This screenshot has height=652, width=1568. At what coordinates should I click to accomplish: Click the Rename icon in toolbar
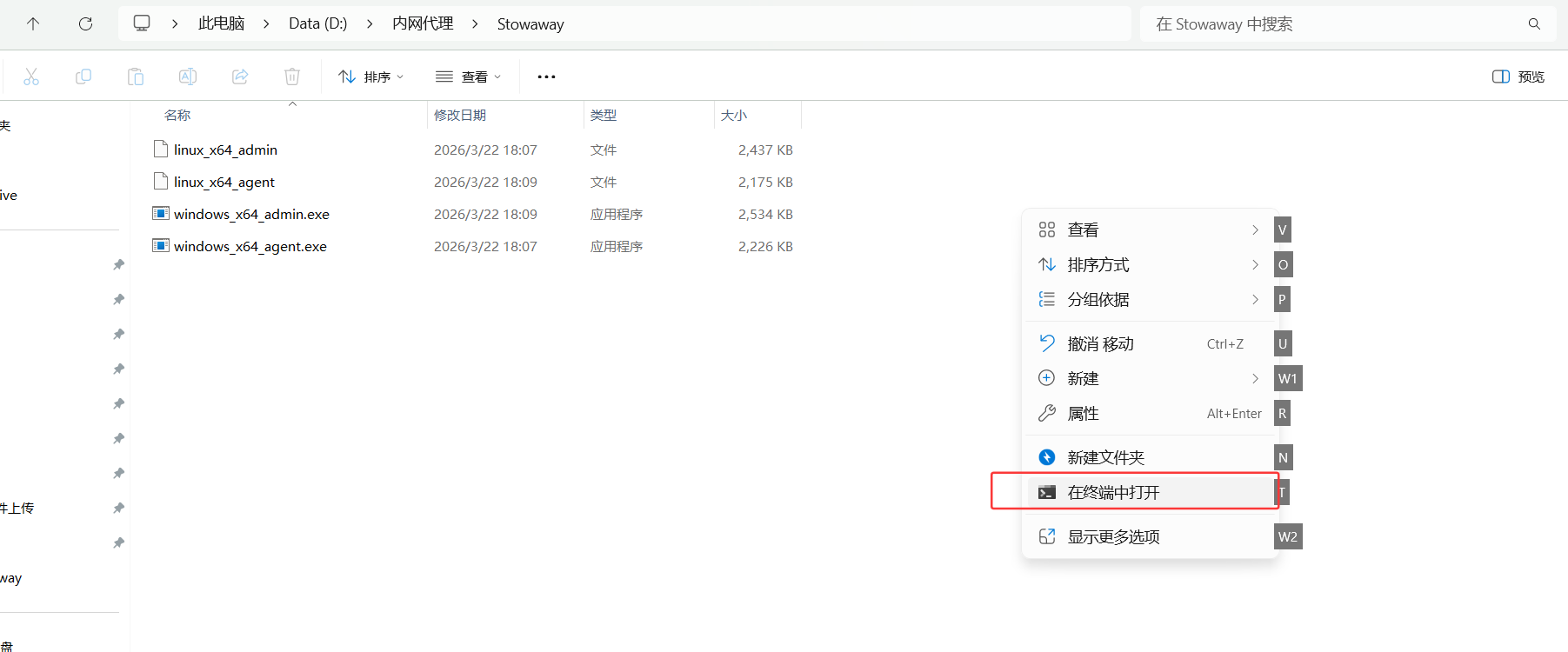tap(188, 77)
